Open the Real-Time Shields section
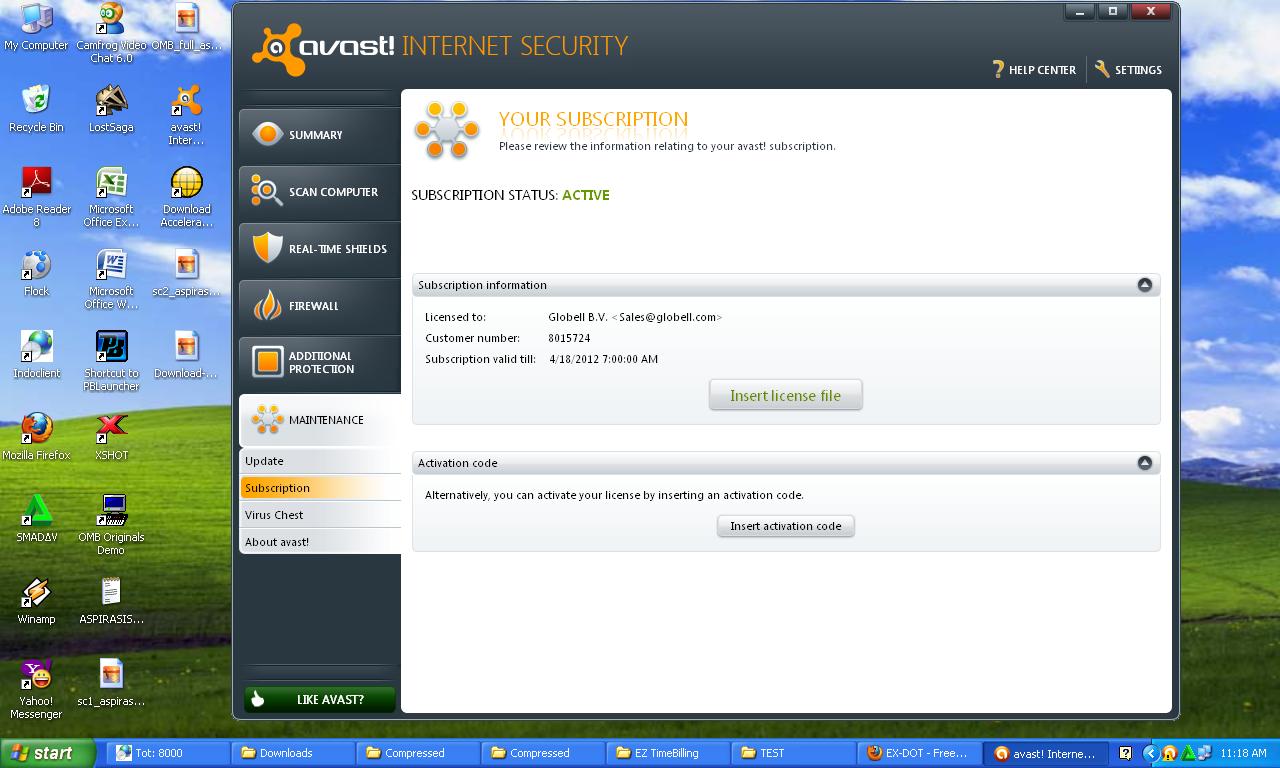Image resolution: width=1280 pixels, height=768 pixels. (320, 249)
